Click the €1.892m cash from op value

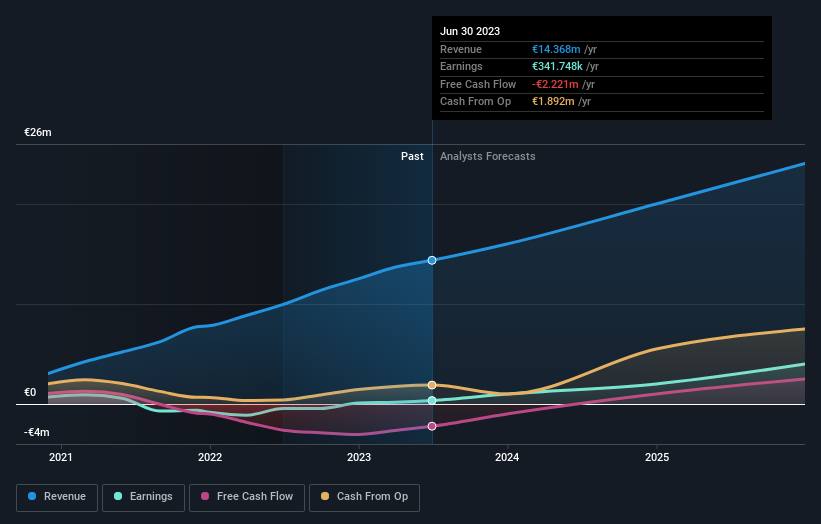point(553,102)
